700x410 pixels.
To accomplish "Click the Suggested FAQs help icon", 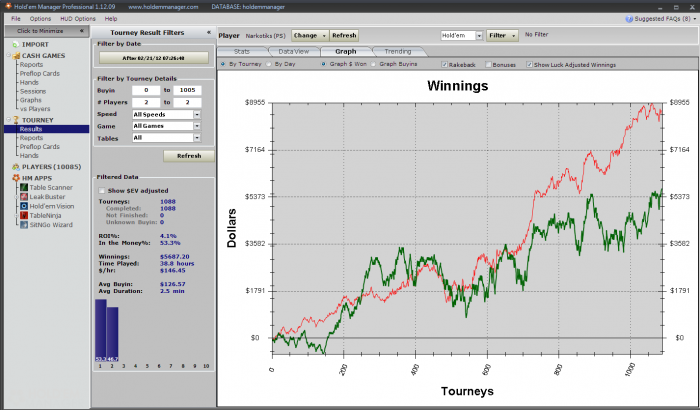I will (x=629, y=19).
